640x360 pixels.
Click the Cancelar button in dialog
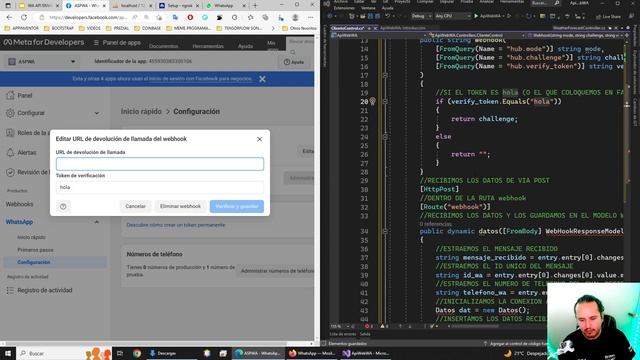(x=136, y=206)
